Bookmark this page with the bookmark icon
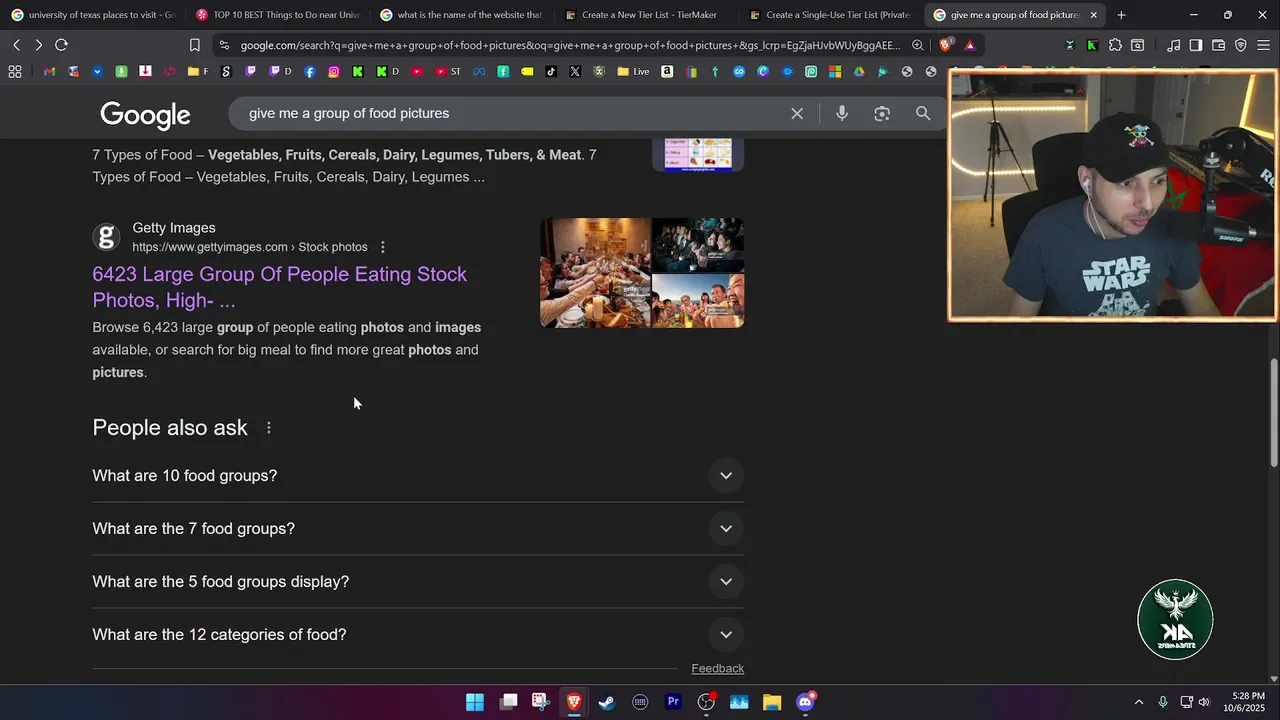Screen dimensions: 1280x720 [194, 45]
